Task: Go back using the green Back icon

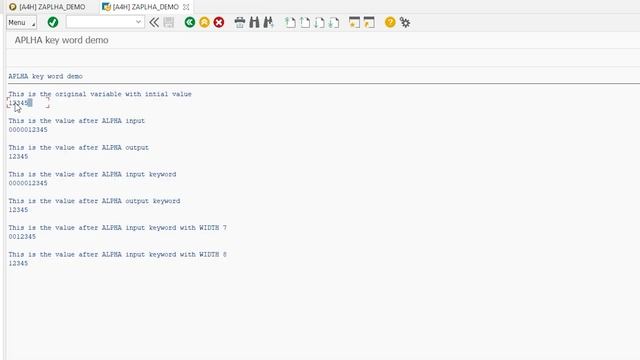Action: coord(190,22)
